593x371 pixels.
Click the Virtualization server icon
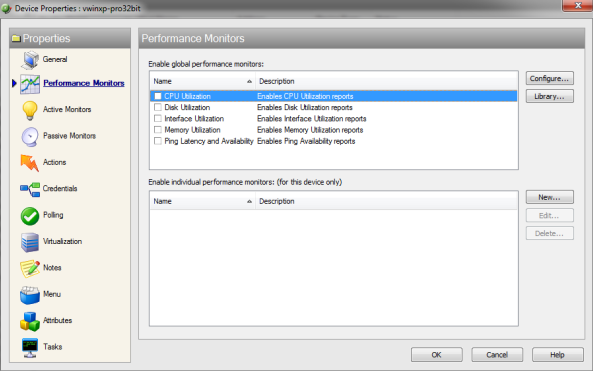[x=30, y=242]
